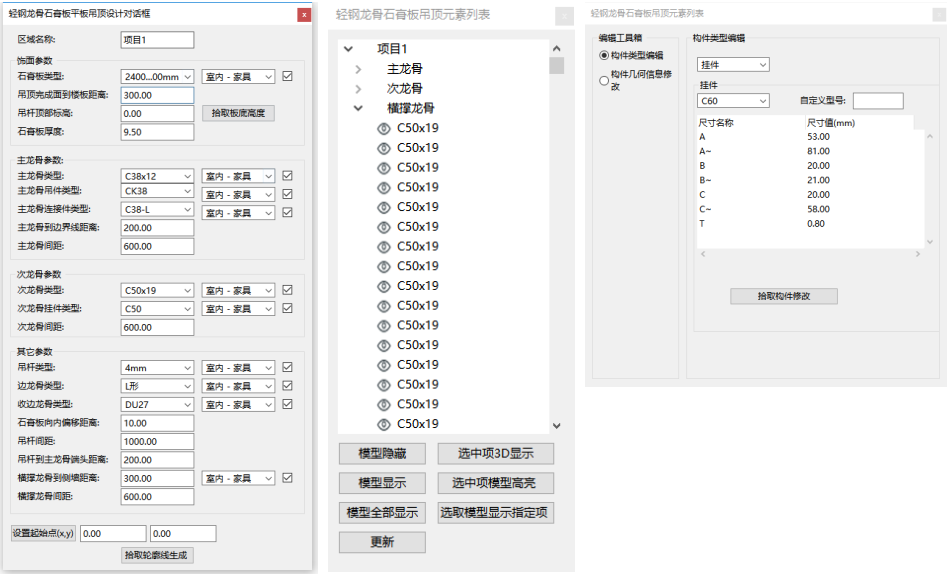Click the 吊杆间距 1000.00 input field
The height and width of the screenshot is (574, 950).
click(157, 441)
